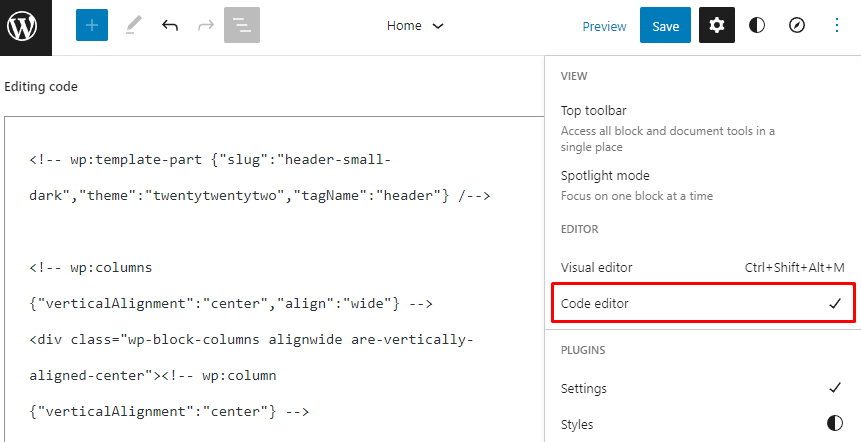The height and width of the screenshot is (442, 861).
Task: Toggle the Settings gear icon
Action: point(717,26)
